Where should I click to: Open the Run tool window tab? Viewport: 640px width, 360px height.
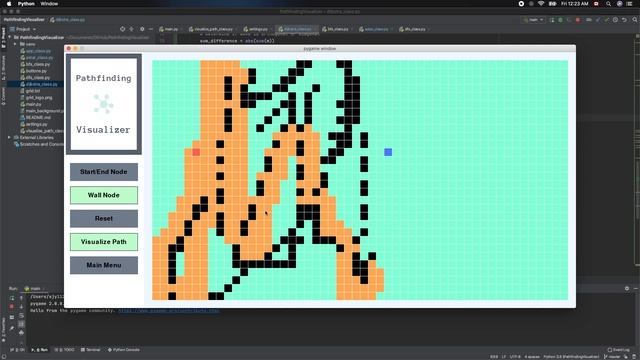click(40, 350)
